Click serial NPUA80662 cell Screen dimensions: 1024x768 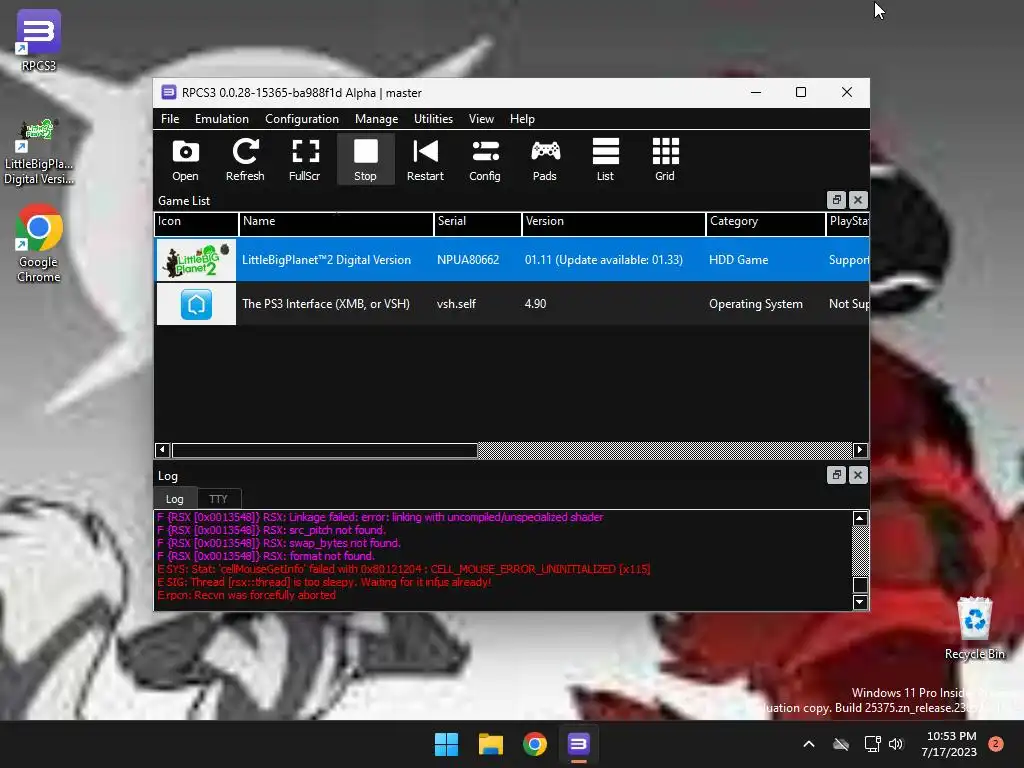pos(468,260)
